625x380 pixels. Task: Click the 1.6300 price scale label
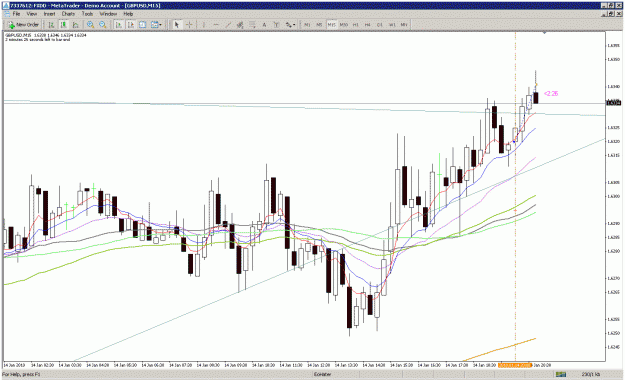tap(613, 196)
